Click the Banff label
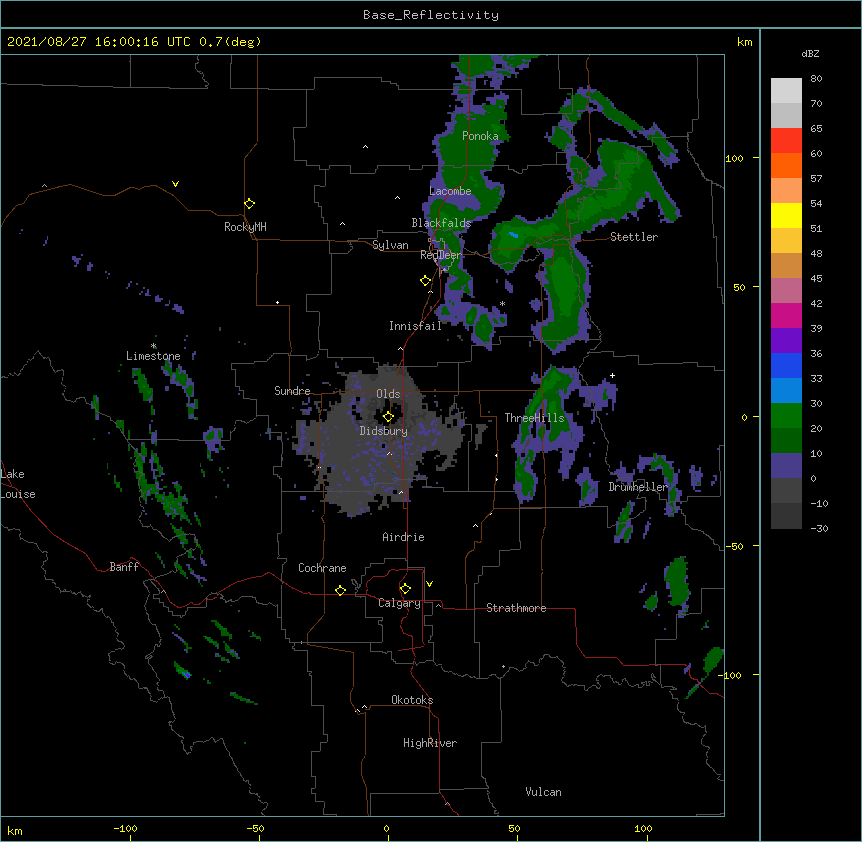Screen dimensions: 862x842 124,567
